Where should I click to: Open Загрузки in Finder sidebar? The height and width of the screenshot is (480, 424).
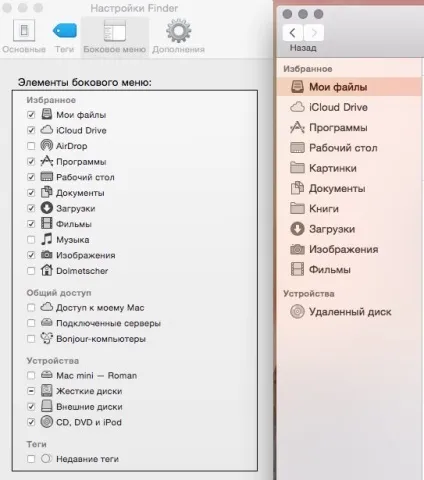pyautogui.click(x=349, y=229)
